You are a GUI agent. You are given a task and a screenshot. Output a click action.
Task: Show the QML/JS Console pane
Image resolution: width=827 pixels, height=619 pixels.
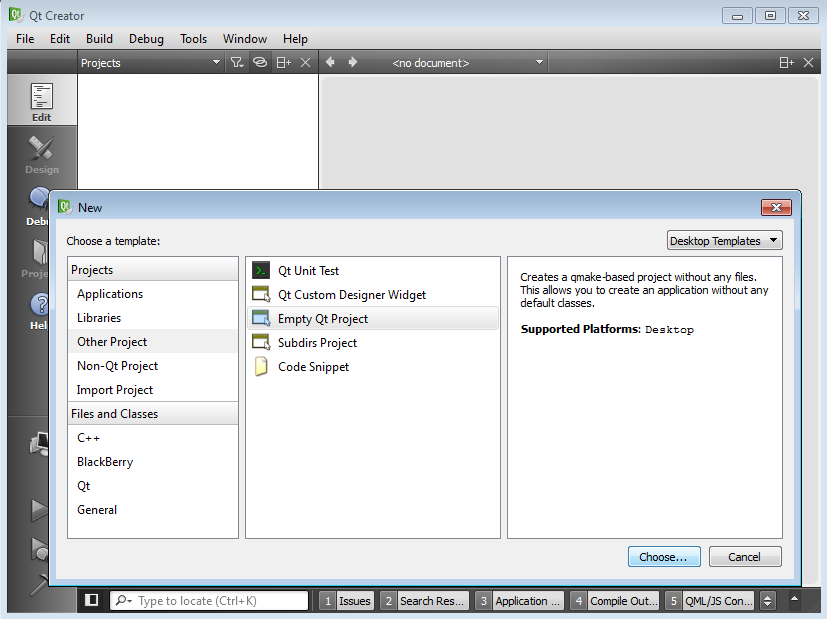pos(709,601)
